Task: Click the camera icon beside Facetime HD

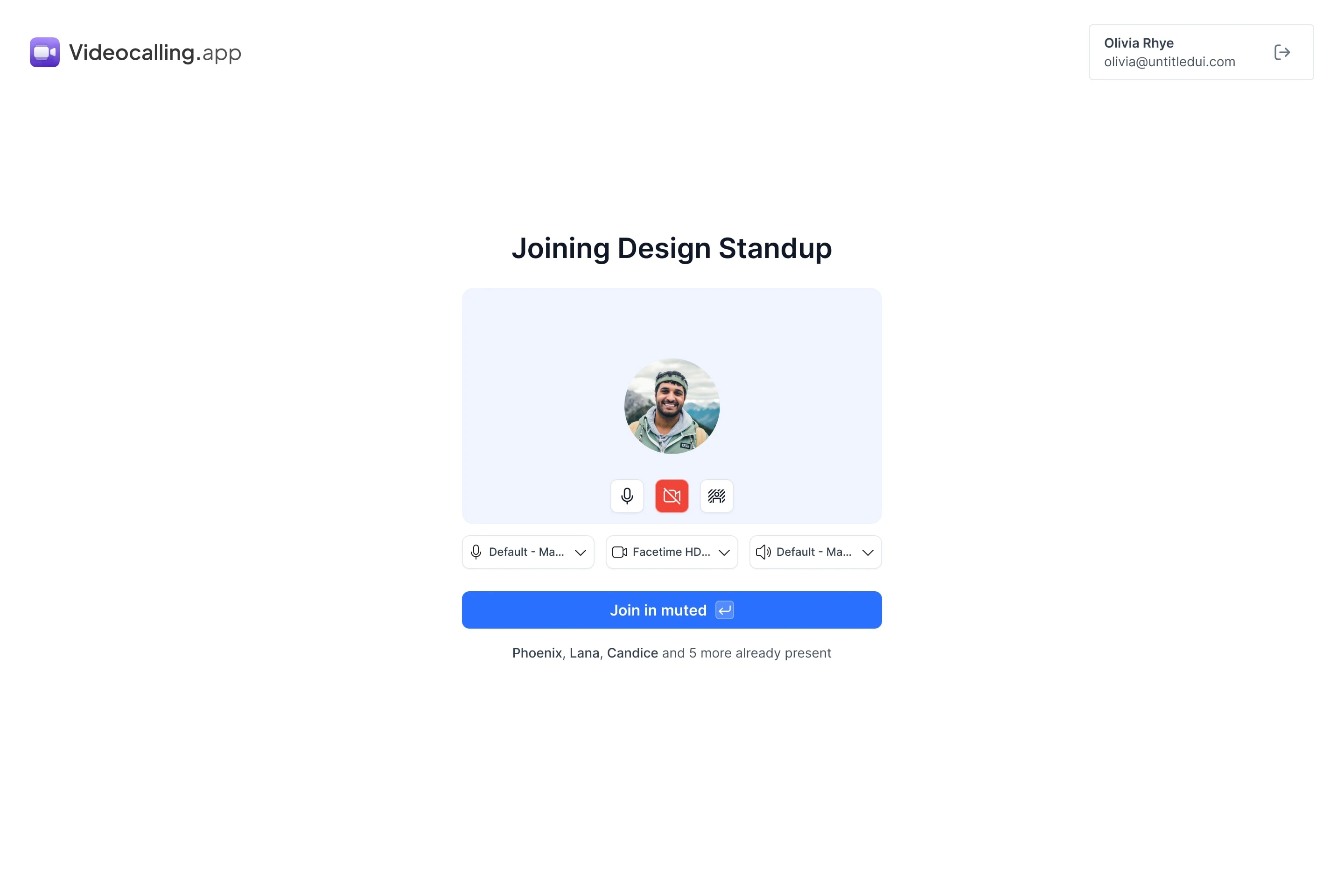Action: pos(619,552)
